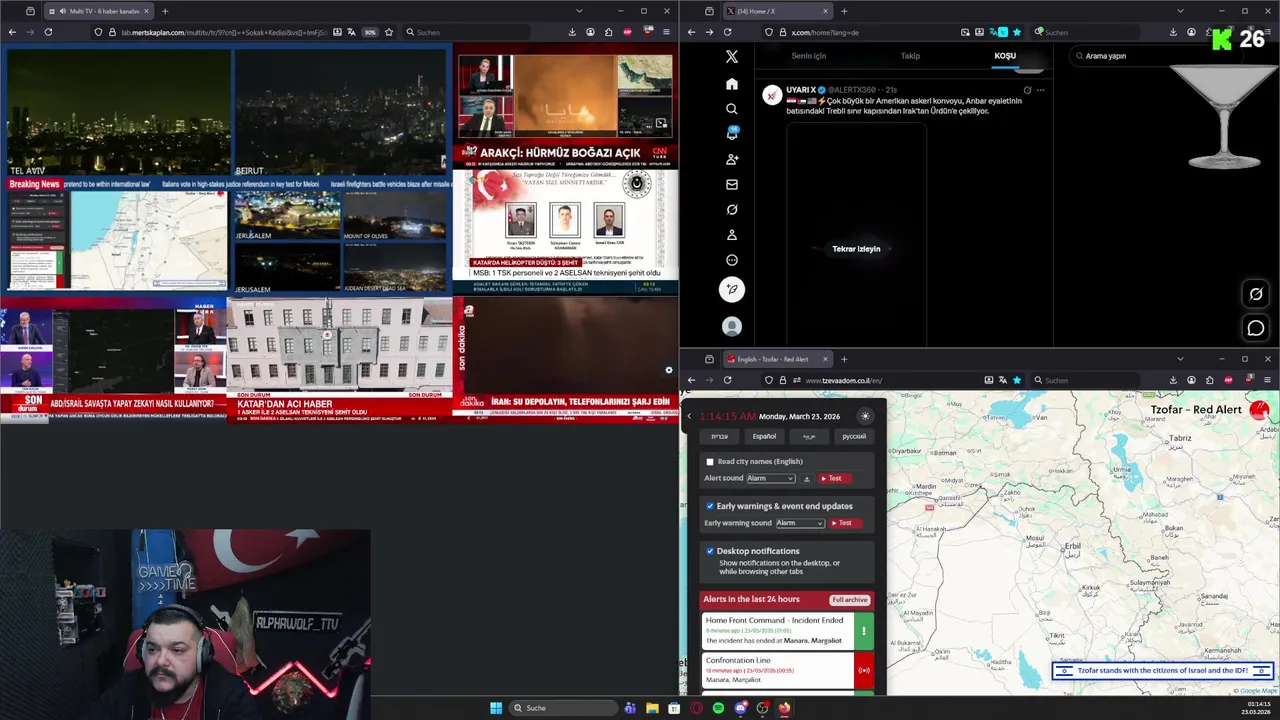
Task: Open X Home from sidebar
Action: tap(732, 84)
